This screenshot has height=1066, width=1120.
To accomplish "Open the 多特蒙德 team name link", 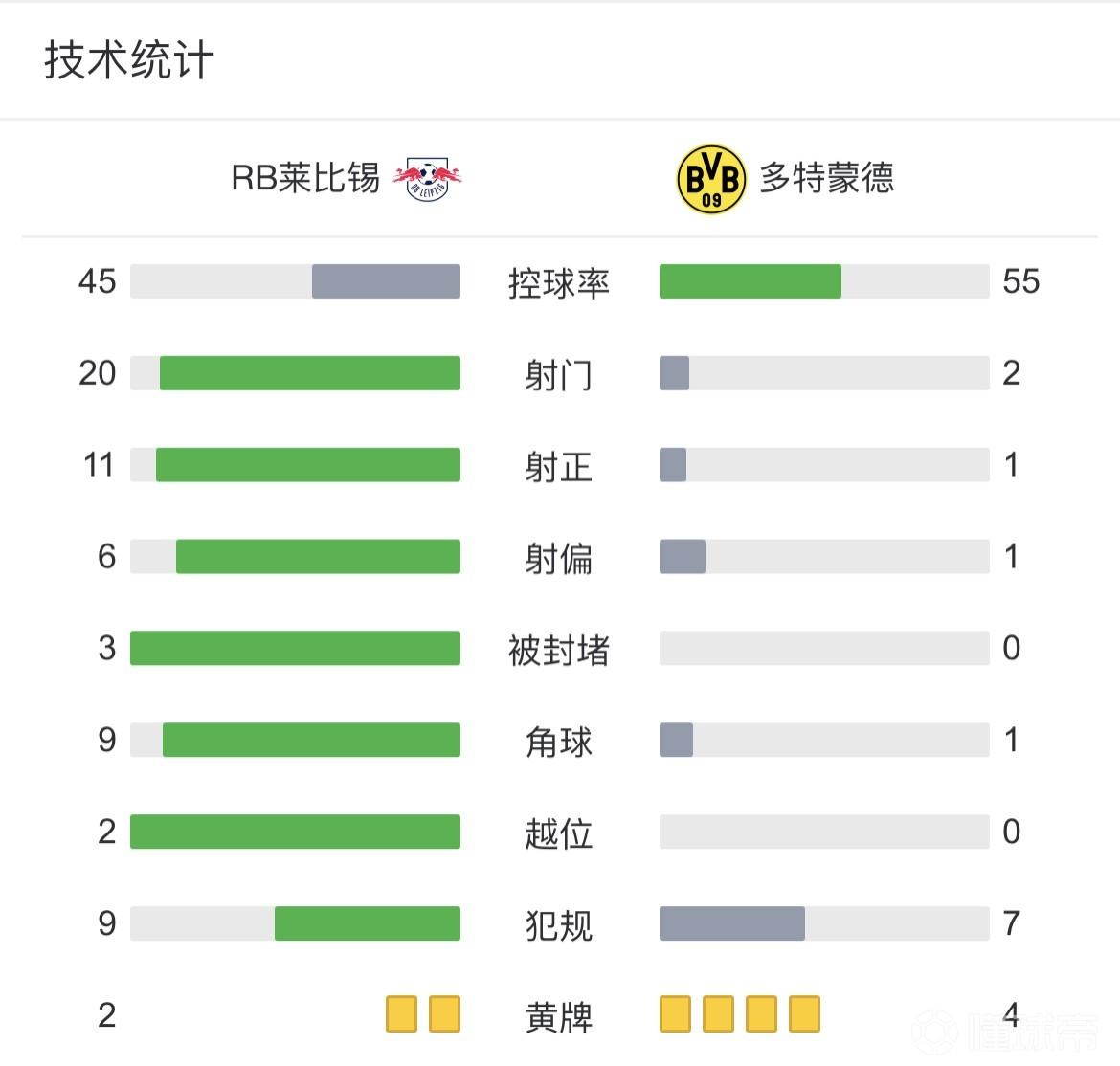I will 827,178.
